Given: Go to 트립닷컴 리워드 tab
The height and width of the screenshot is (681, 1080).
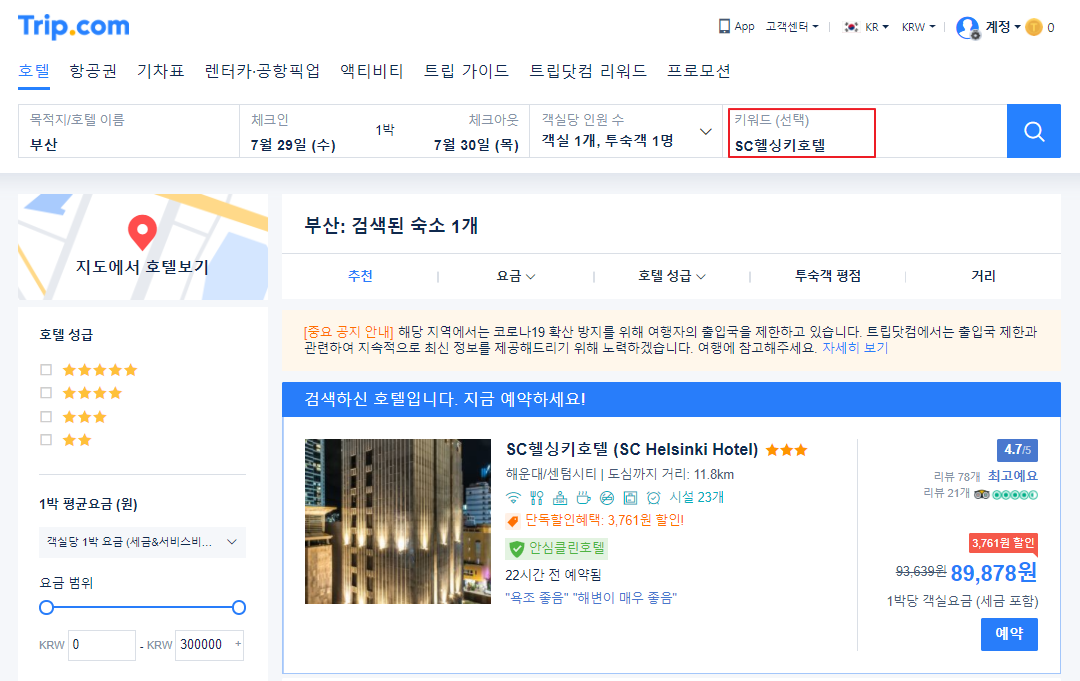Looking at the screenshot, I should pyautogui.click(x=588, y=71).
